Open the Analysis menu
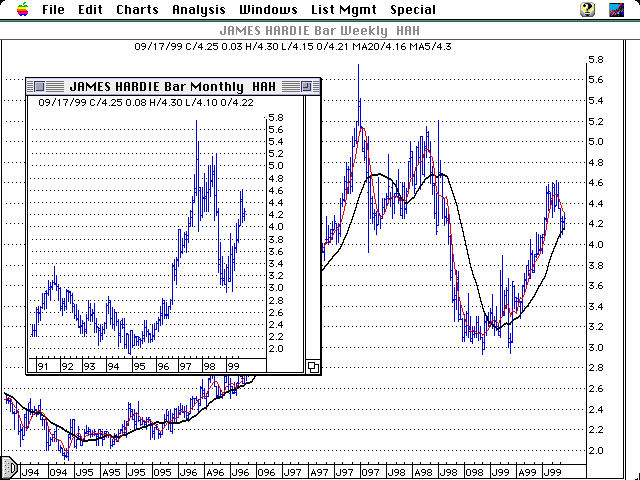640x480 pixels. [199, 9]
